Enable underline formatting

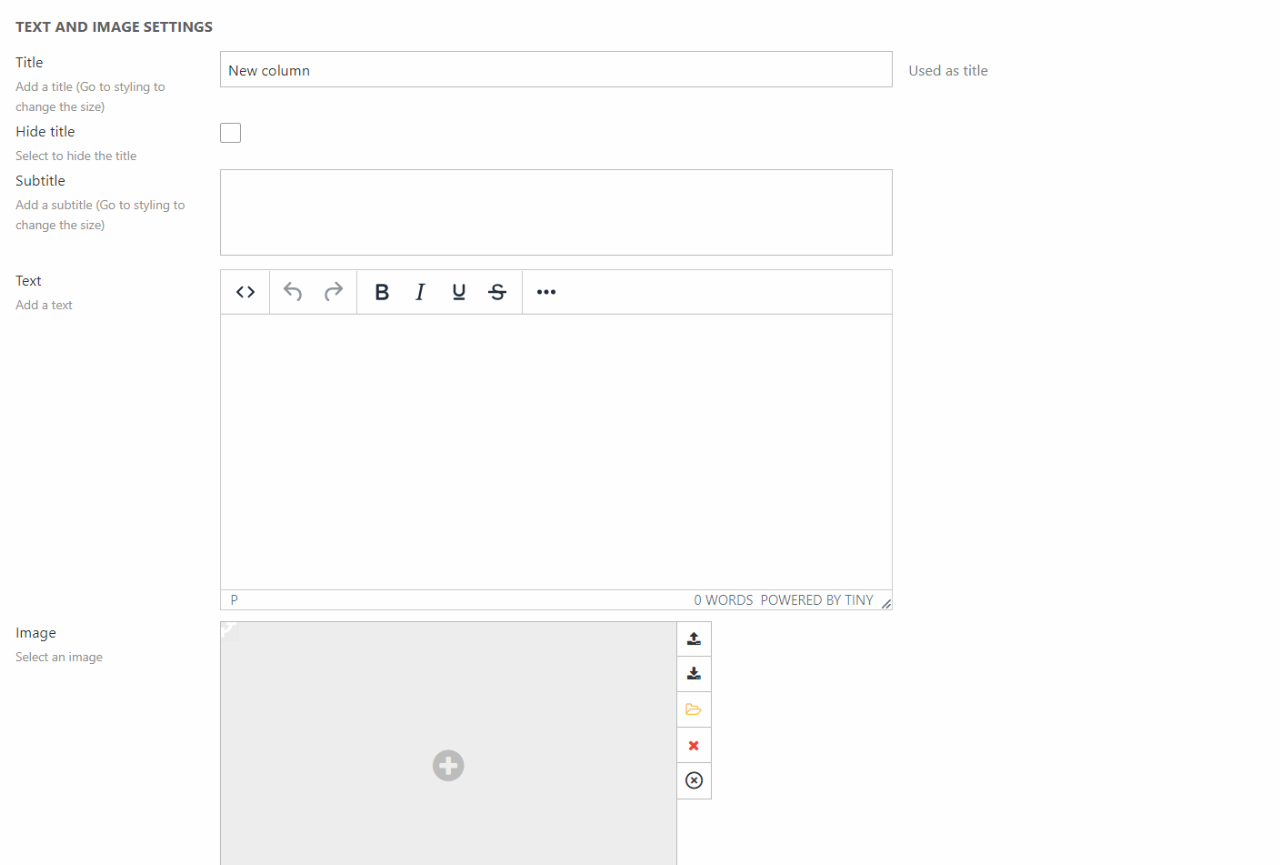(x=459, y=292)
